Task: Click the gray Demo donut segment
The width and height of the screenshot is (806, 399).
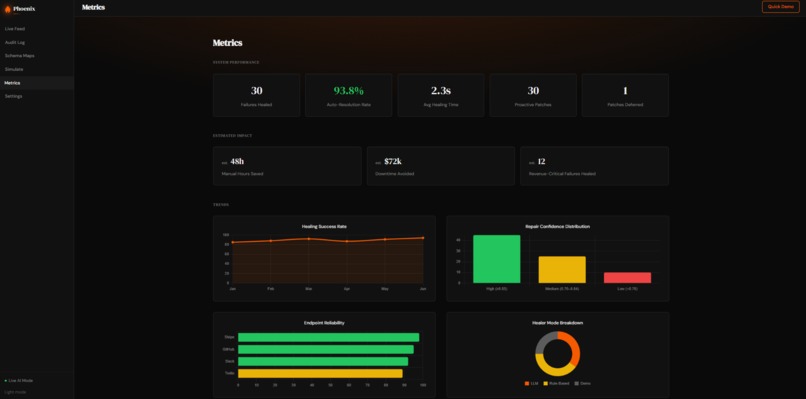Action: (544, 340)
